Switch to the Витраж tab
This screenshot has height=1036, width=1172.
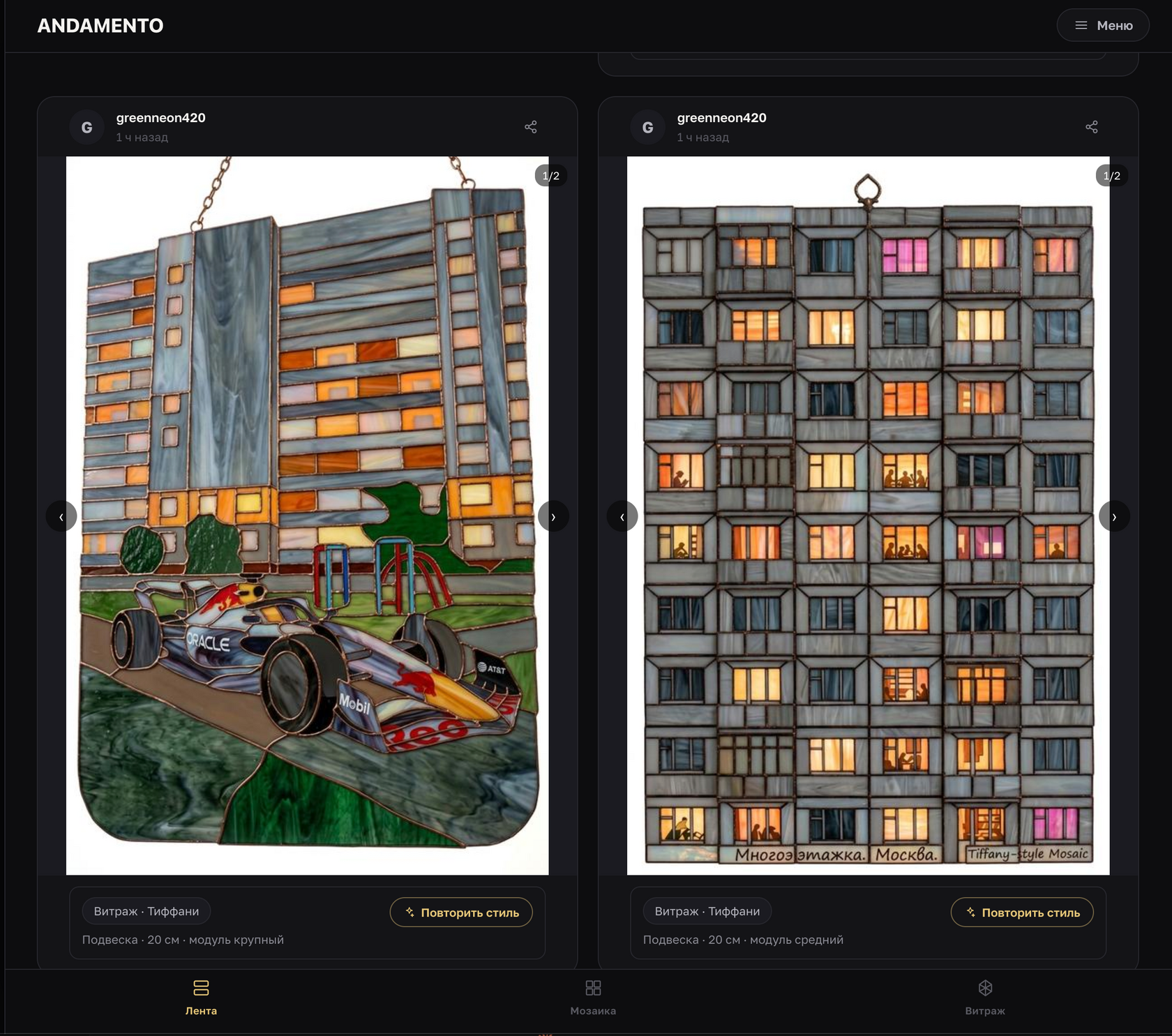tap(985, 998)
